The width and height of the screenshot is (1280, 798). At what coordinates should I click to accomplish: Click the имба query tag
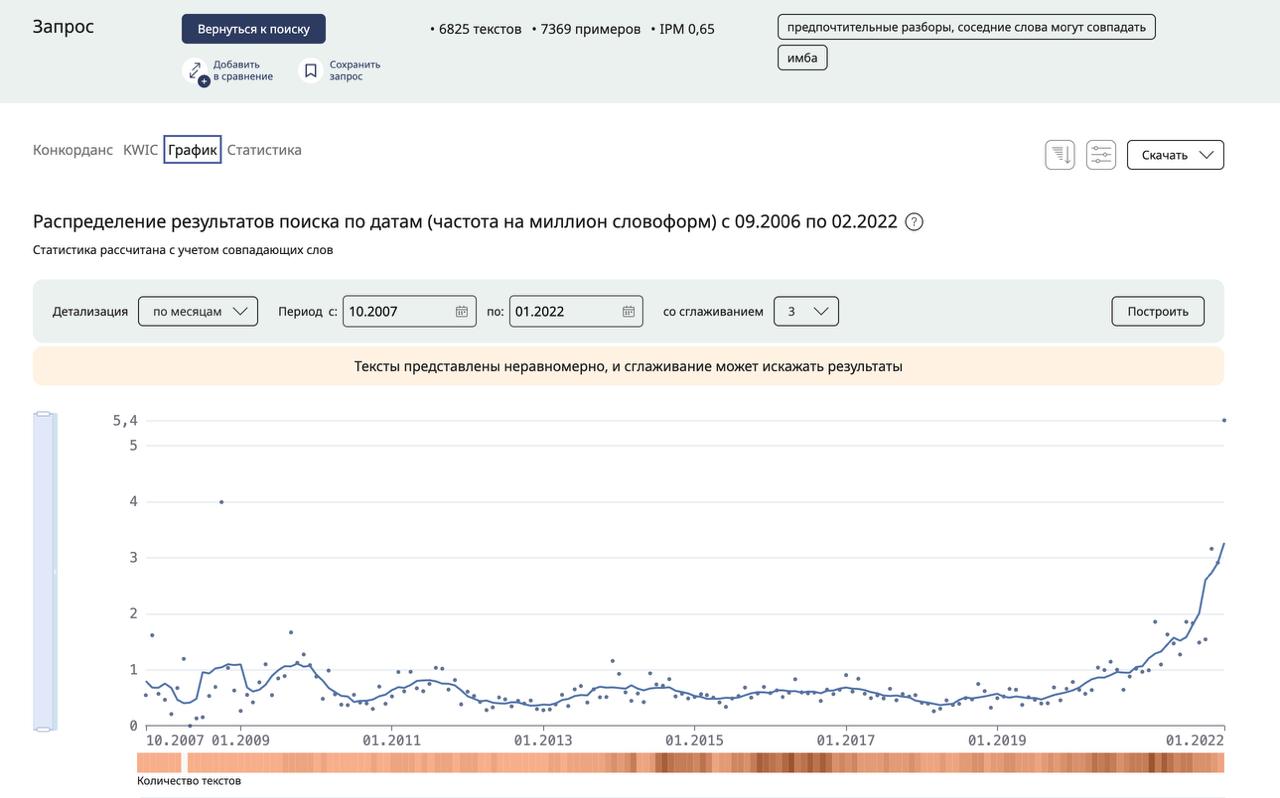(x=803, y=58)
